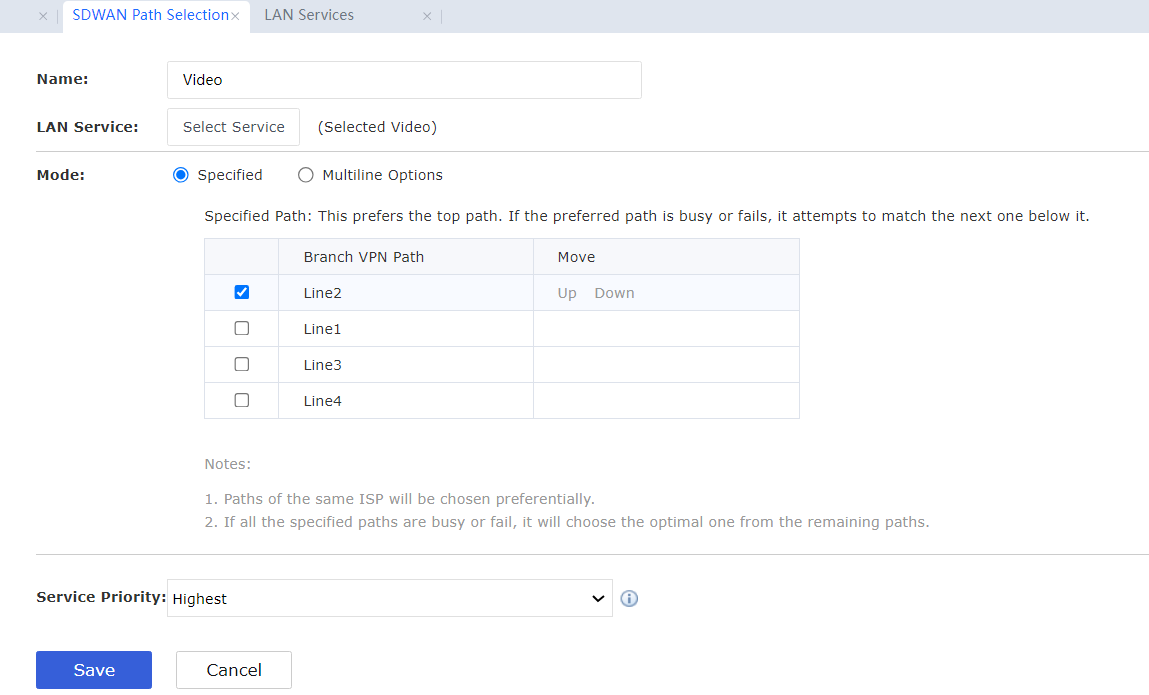Save the path selection settings
This screenshot has height=695, width=1149.
(x=94, y=670)
